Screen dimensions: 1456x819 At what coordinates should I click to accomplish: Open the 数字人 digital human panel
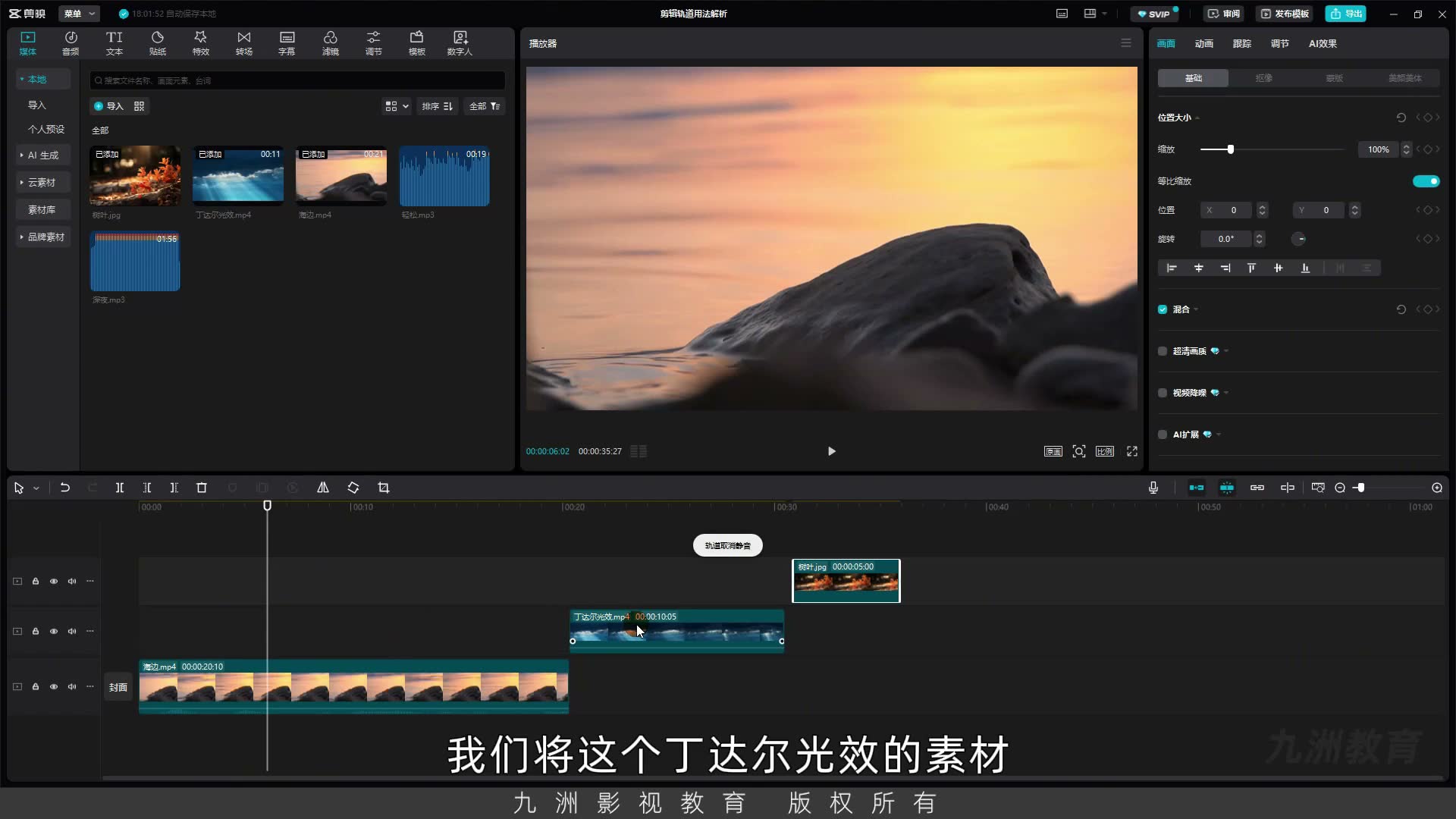(460, 43)
